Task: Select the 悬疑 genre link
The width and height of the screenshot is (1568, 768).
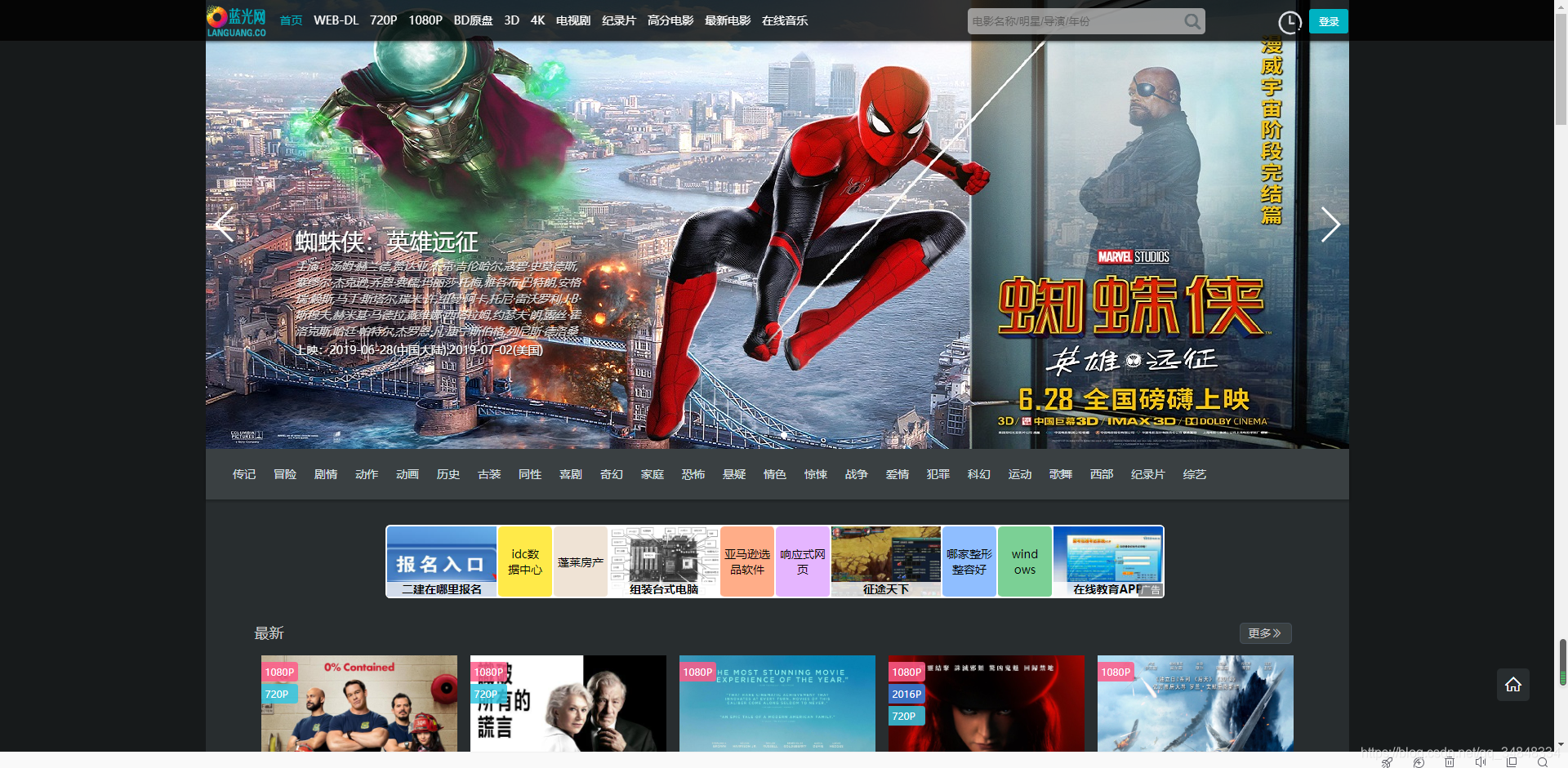Action: coord(734,474)
